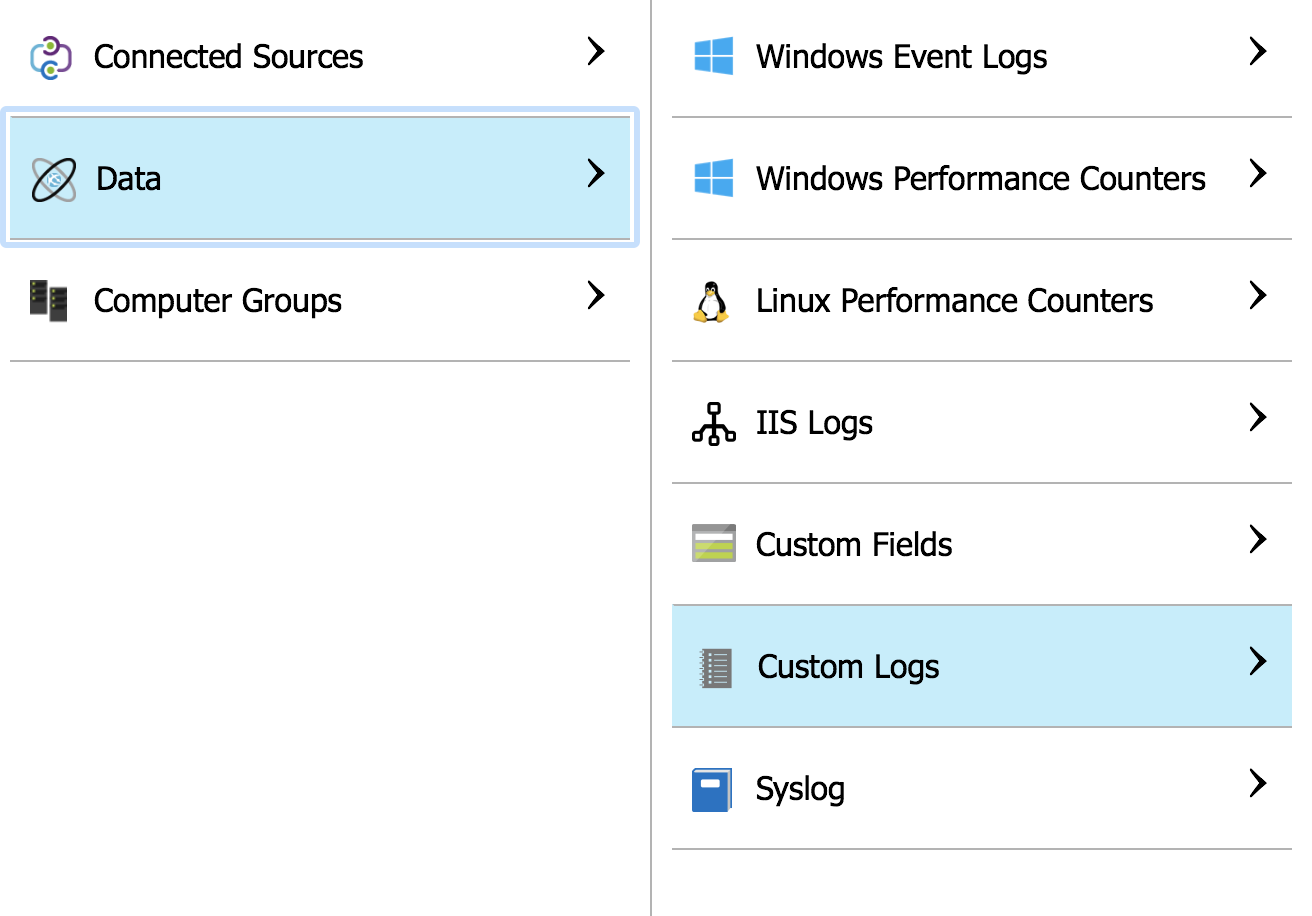Click the Custom Fields icon
This screenshot has height=916, width=1312.
(712, 544)
